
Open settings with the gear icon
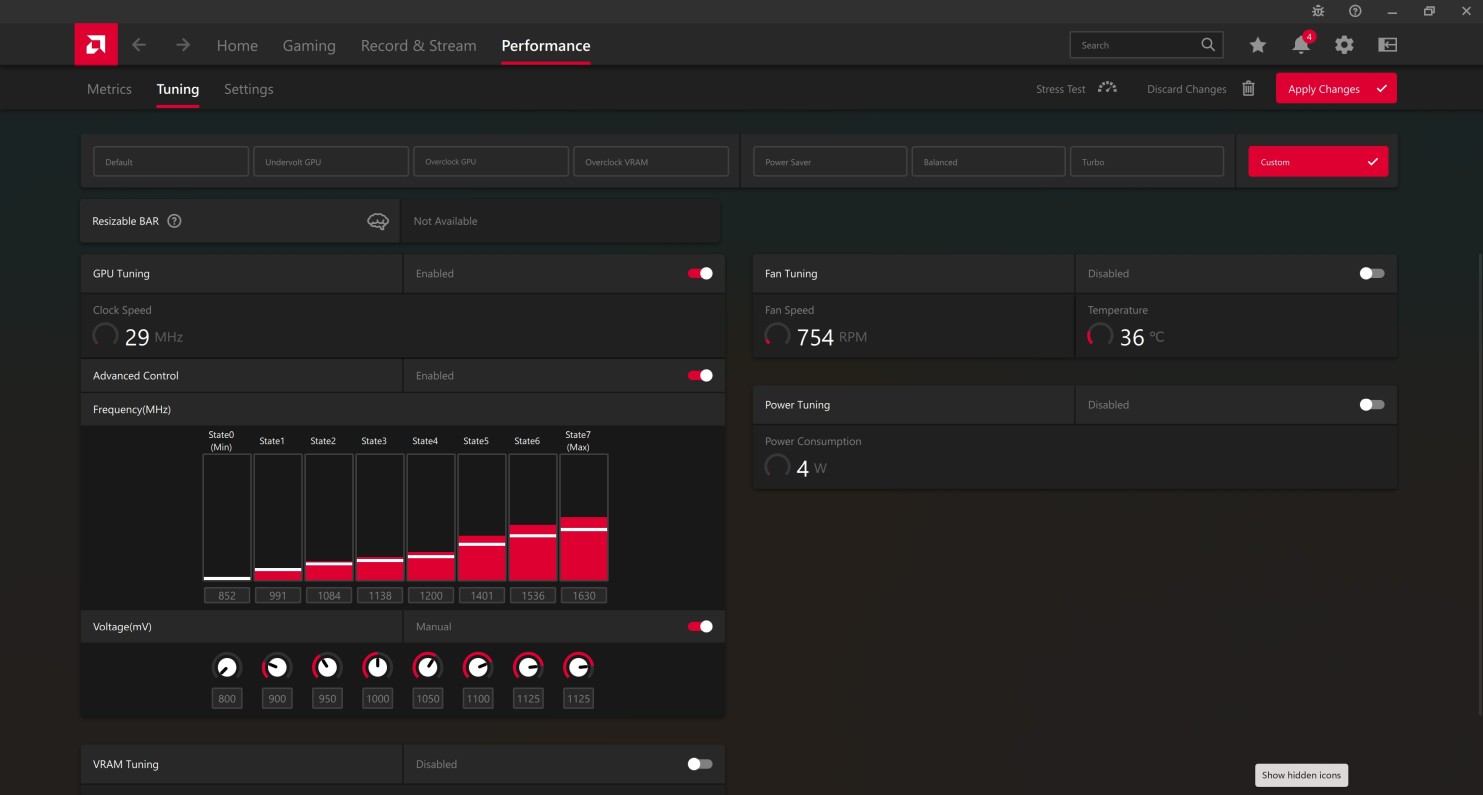click(1344, 45)
